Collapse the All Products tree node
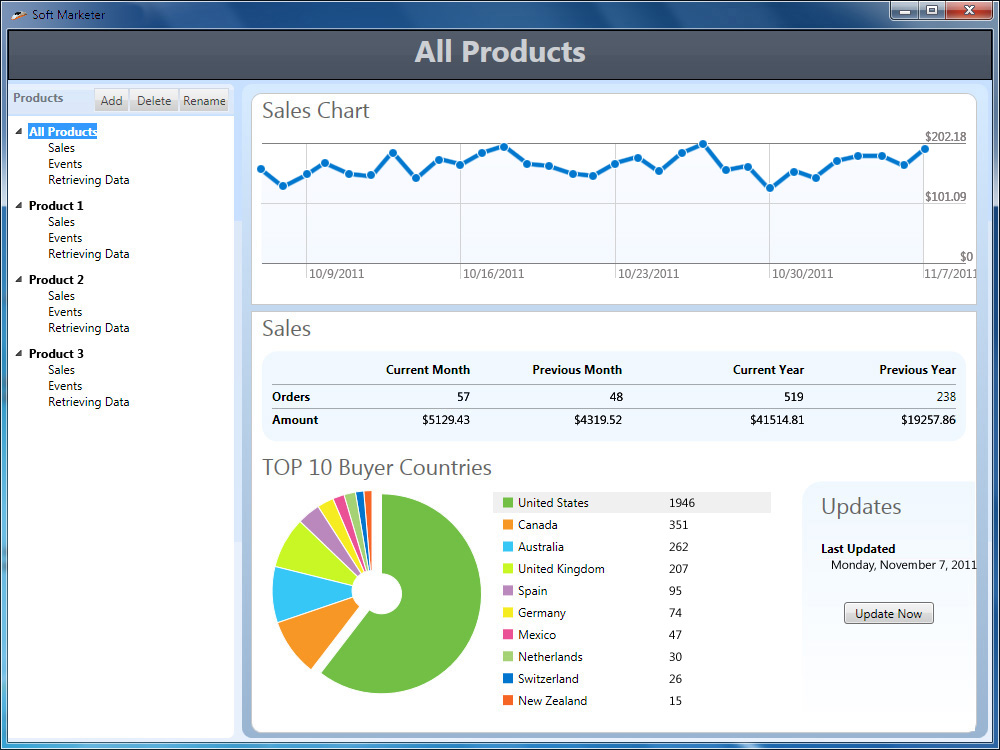The width and height of the screenshot is (1000, 750). tap(18, 131)
